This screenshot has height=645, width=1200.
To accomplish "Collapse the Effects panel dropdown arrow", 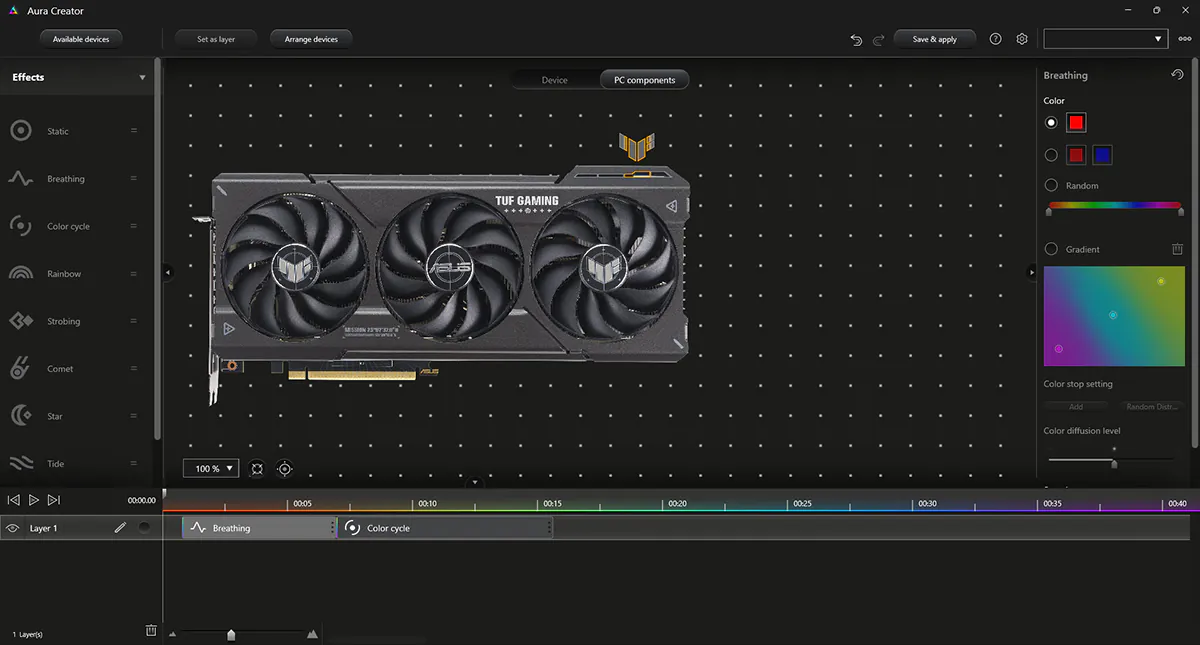I will [142, 77].
